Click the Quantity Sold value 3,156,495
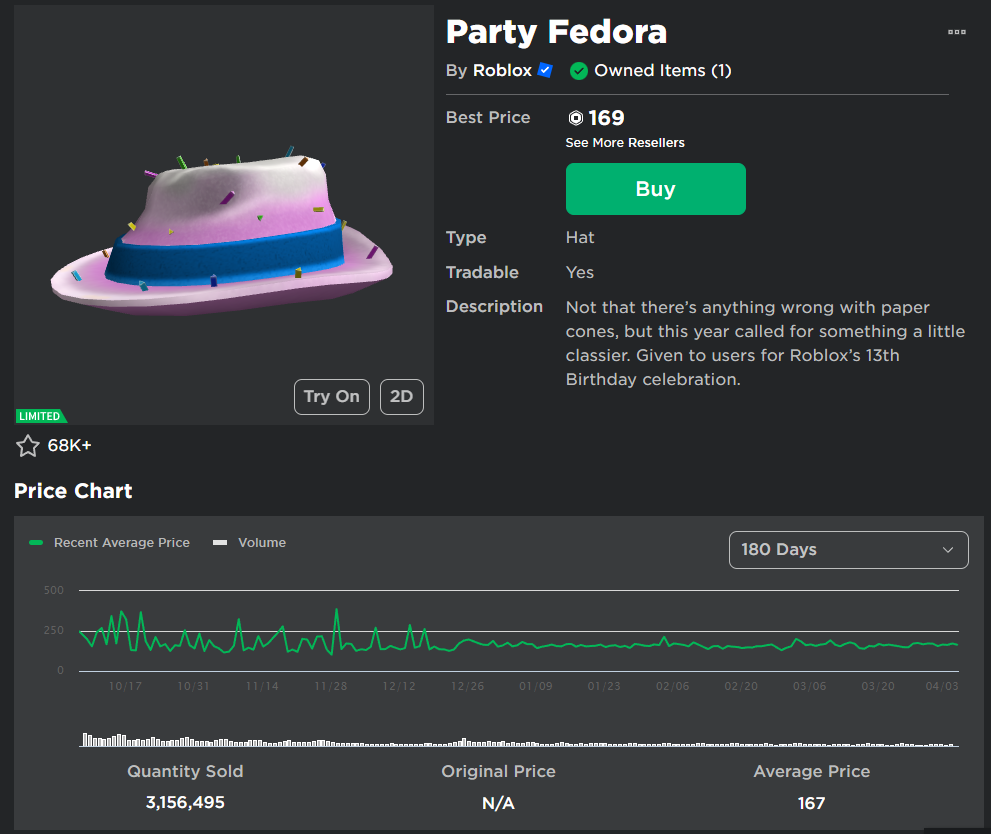Image resolution: width=991 pixels, height=834 pixels. click(185, 802)
